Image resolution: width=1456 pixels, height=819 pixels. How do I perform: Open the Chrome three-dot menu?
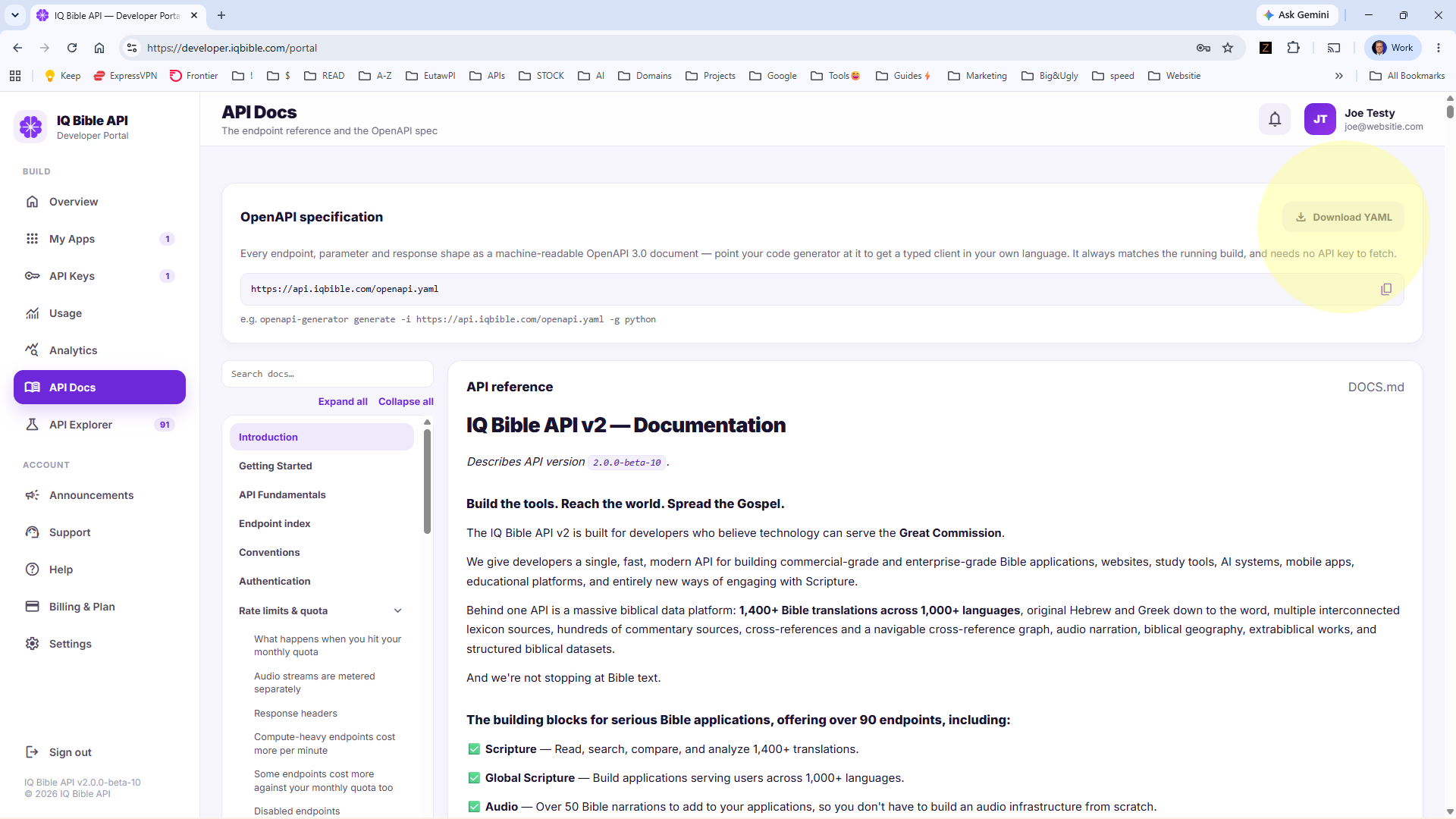point(1439,48)
